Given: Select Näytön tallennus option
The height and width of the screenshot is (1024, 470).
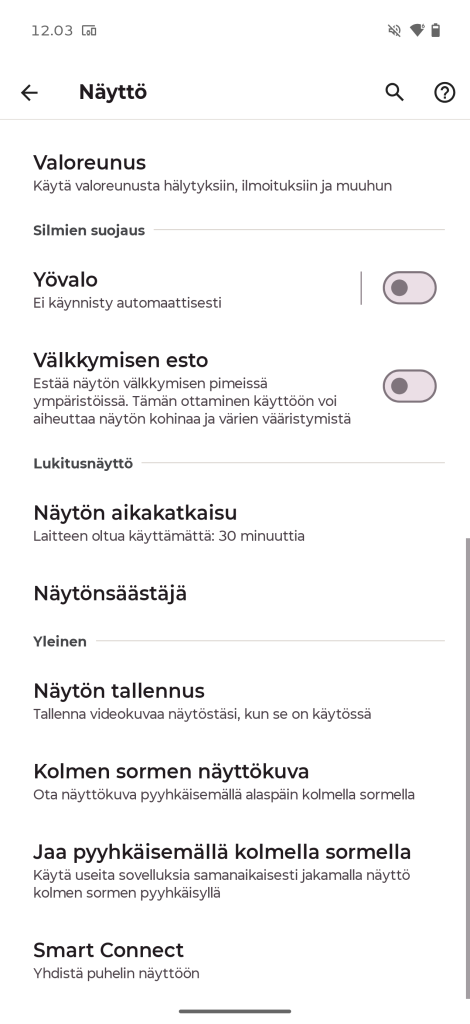Looking at the screenshot, I should (x=235, y=701).
